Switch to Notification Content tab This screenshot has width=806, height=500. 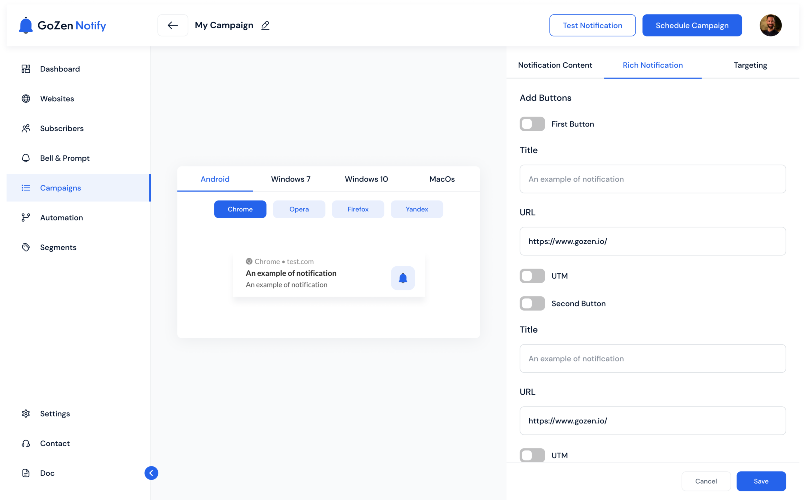tap(555, 65)
